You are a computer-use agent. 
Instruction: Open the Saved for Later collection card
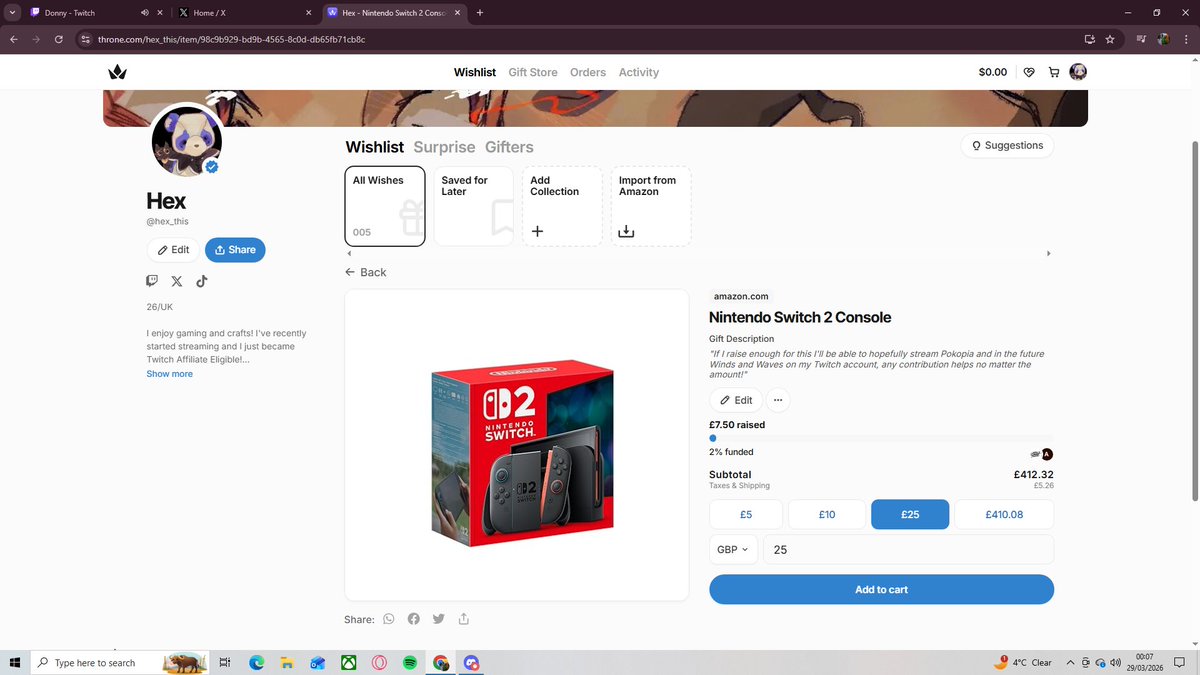pyautogui.click(x=473, y=206)
